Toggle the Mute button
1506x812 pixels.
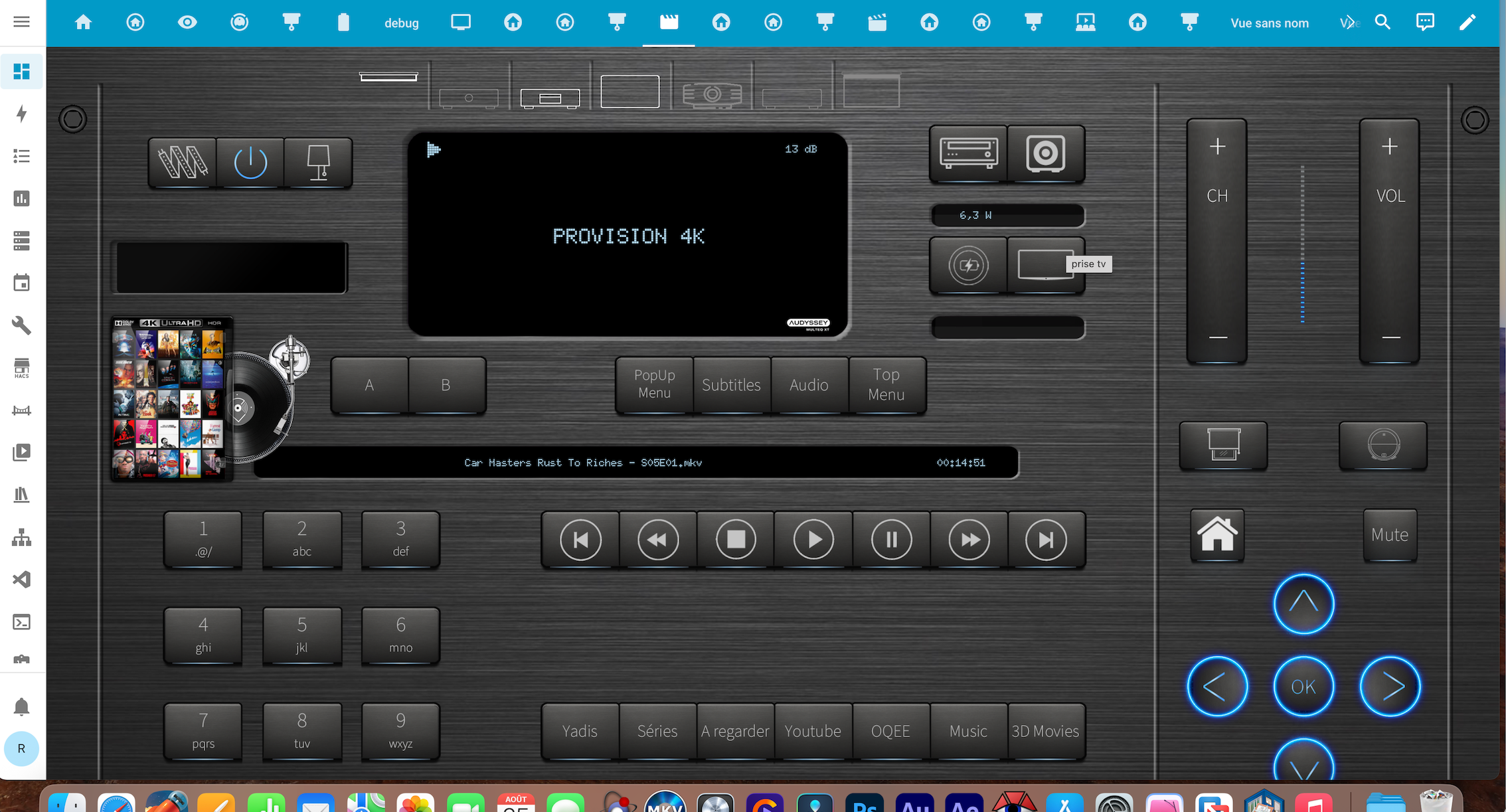pyautogui.click(x=1390, y=535)
